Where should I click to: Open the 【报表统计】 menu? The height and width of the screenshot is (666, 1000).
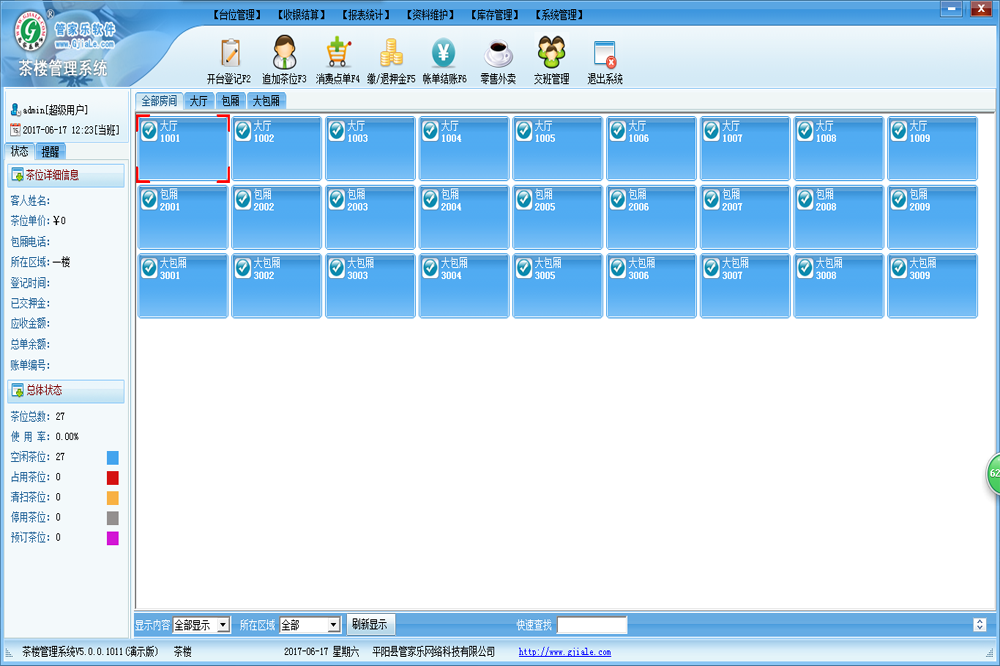pyautogui.click(x=366, y=15)
